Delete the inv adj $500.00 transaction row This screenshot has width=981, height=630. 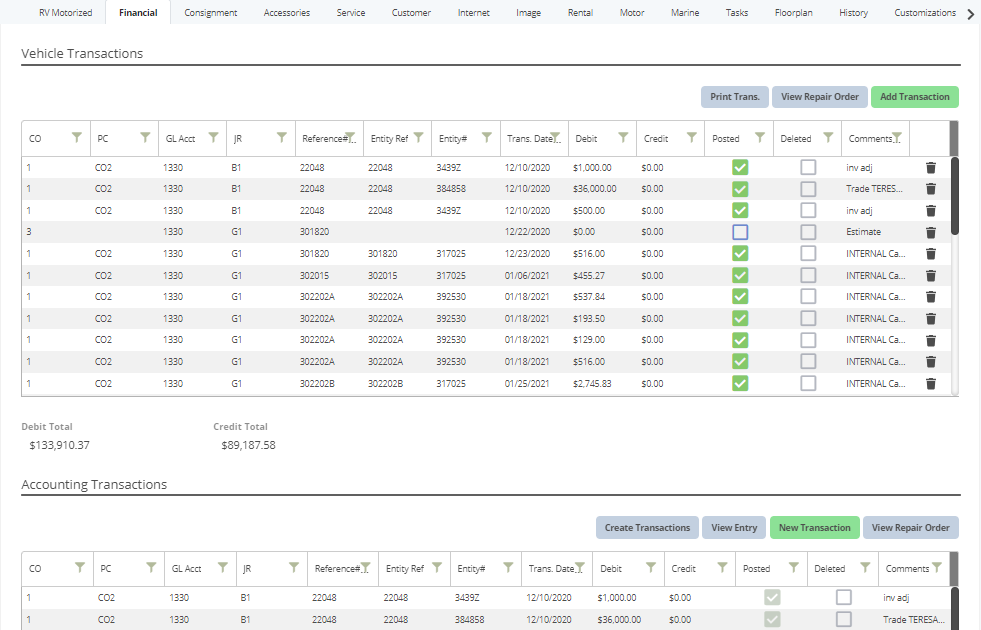click(930, 211)
